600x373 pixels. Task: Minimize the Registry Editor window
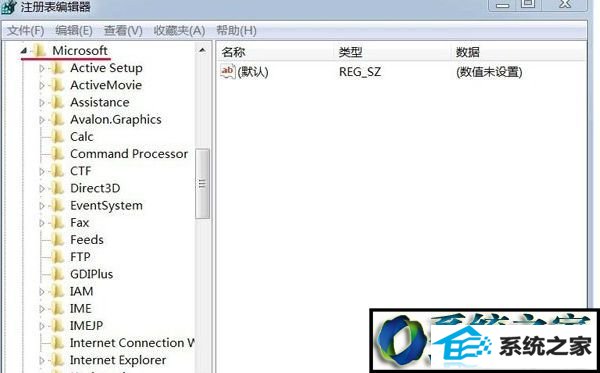tap(502, 5)
